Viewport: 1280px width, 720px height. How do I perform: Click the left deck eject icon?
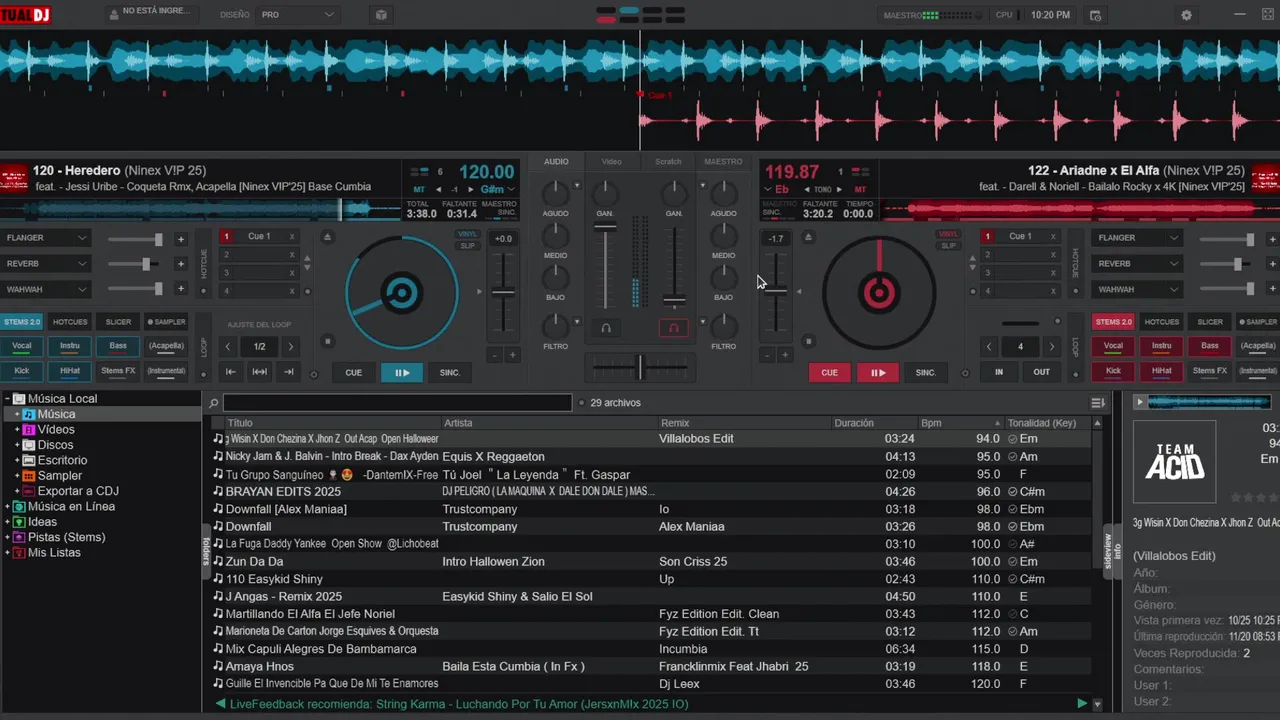tap(327, 237)
